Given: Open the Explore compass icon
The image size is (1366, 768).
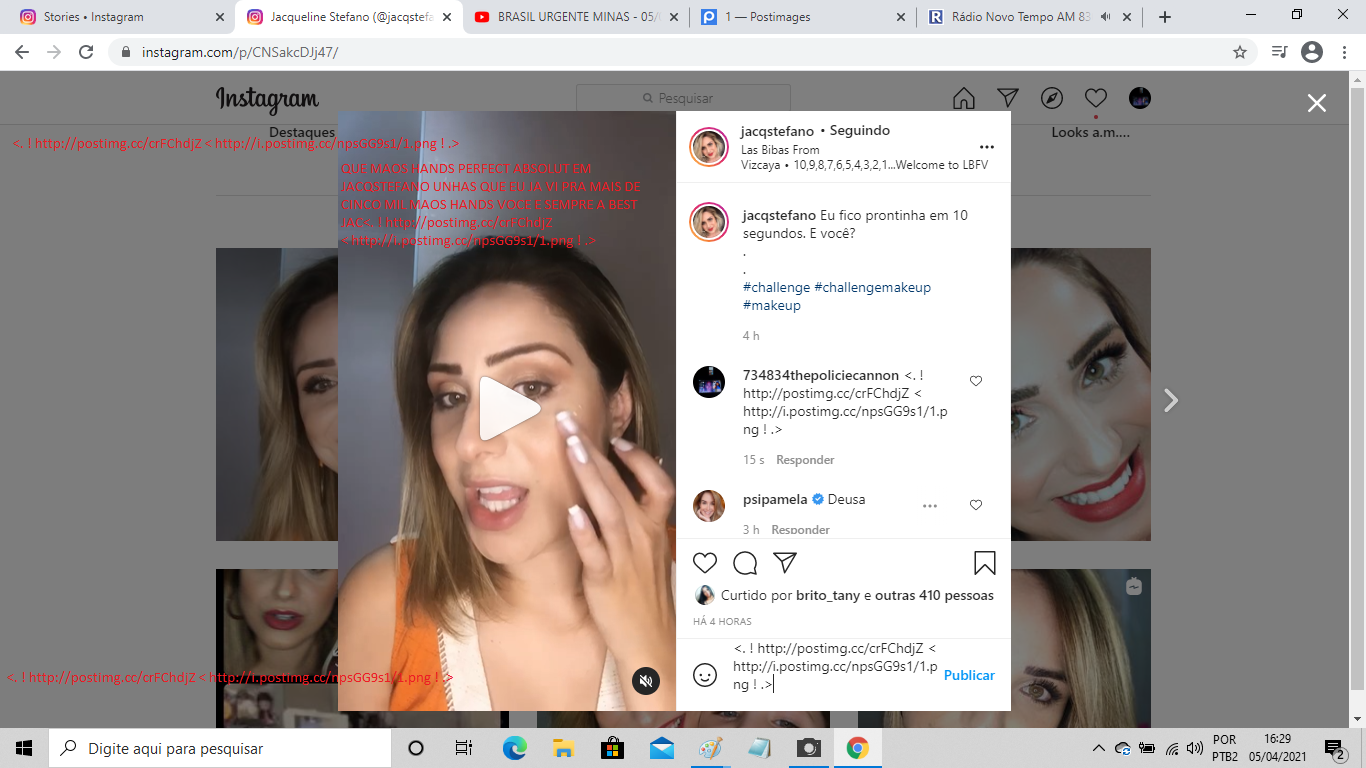Looking at the screenshot, I should tap(1051, 98).
